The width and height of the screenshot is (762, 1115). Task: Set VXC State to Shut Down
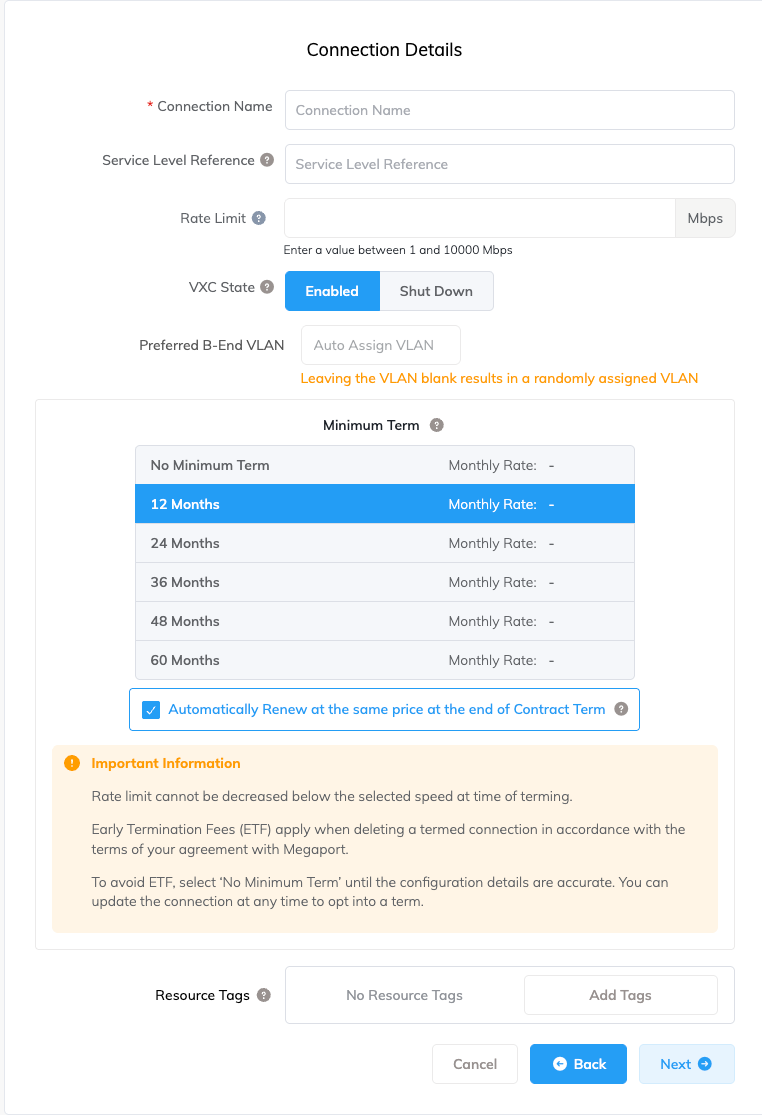436,291
